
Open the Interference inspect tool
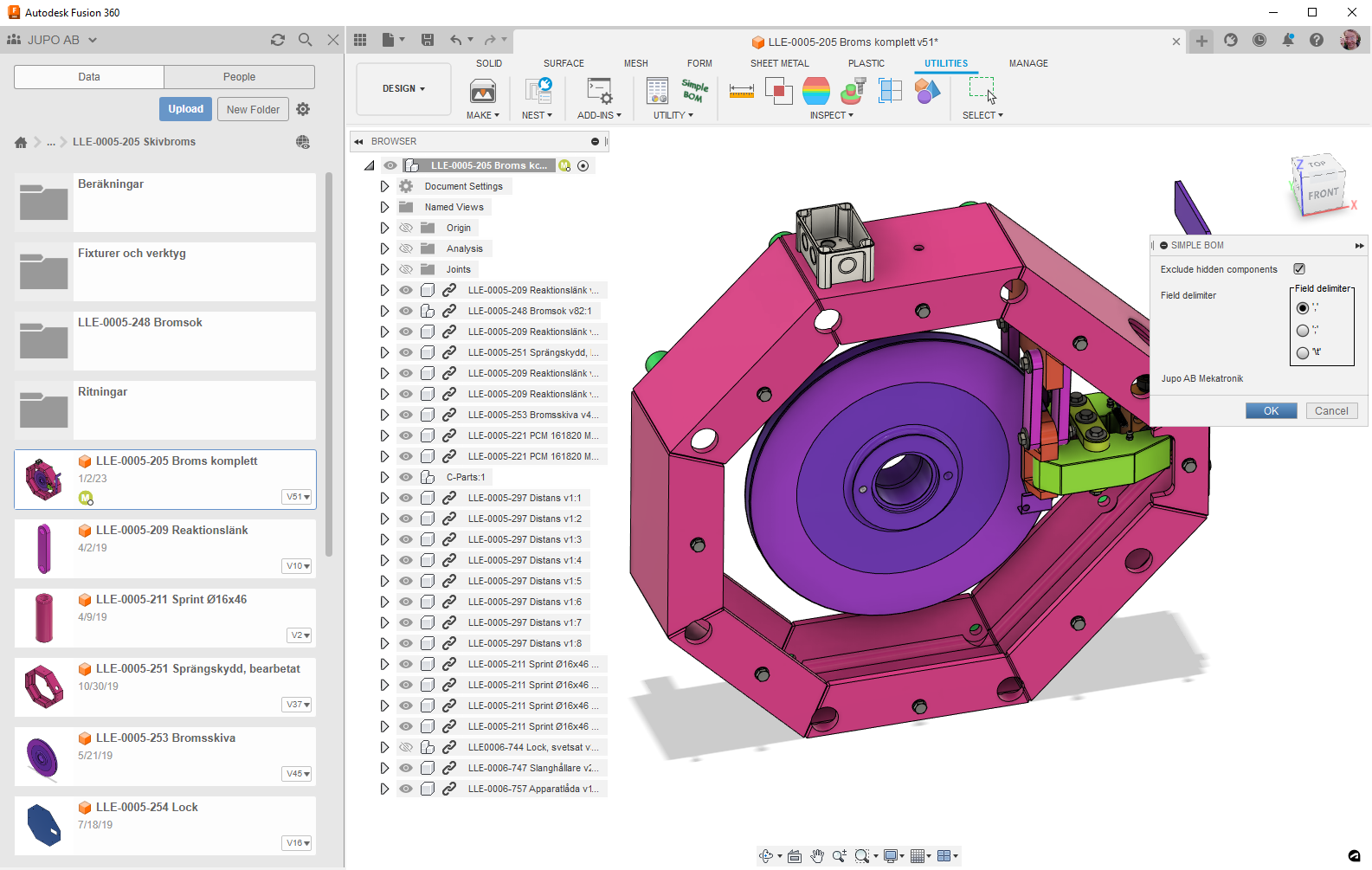tap(778, 90)
